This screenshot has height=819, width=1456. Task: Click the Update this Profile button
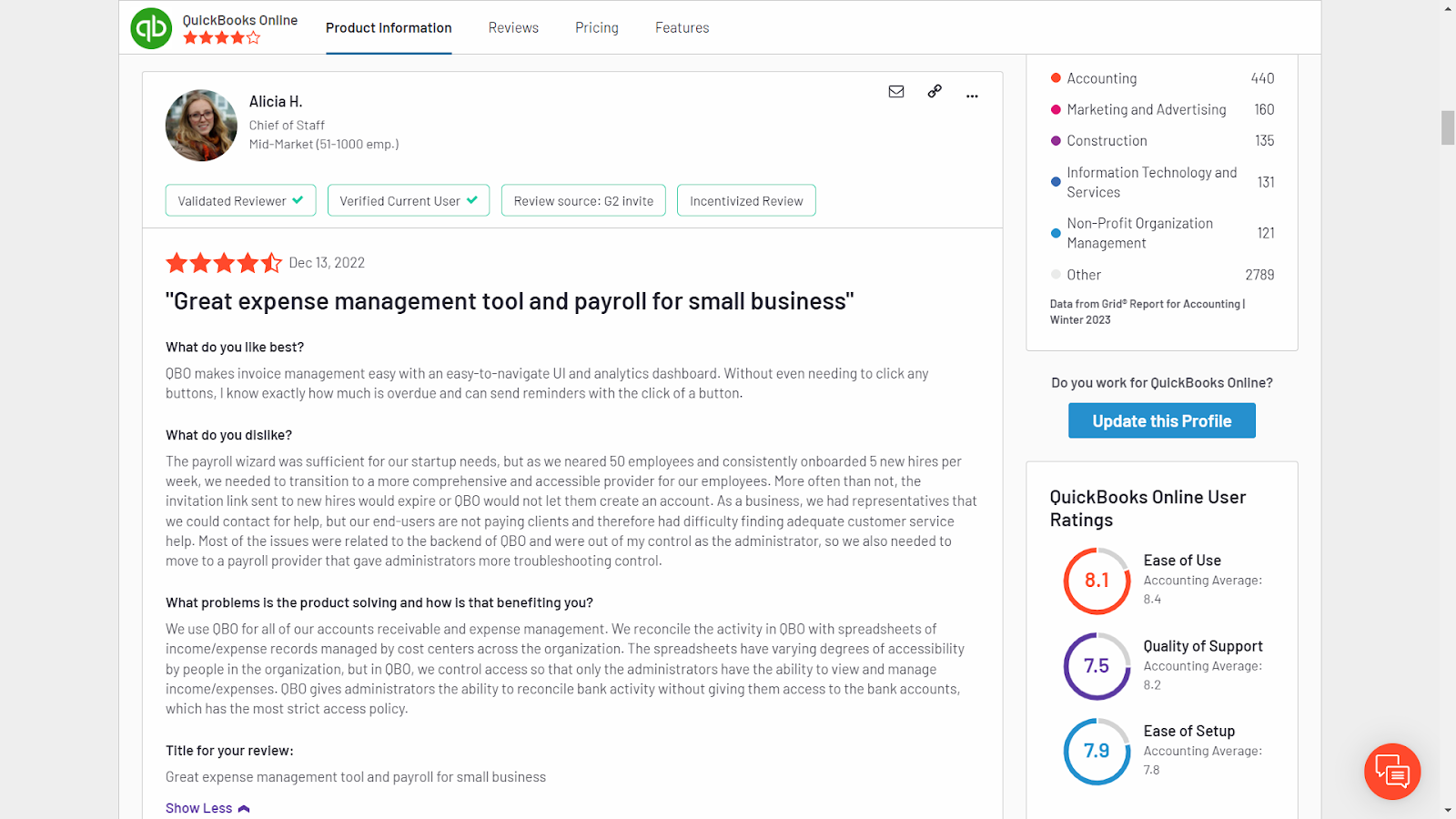pos(1162,420)
